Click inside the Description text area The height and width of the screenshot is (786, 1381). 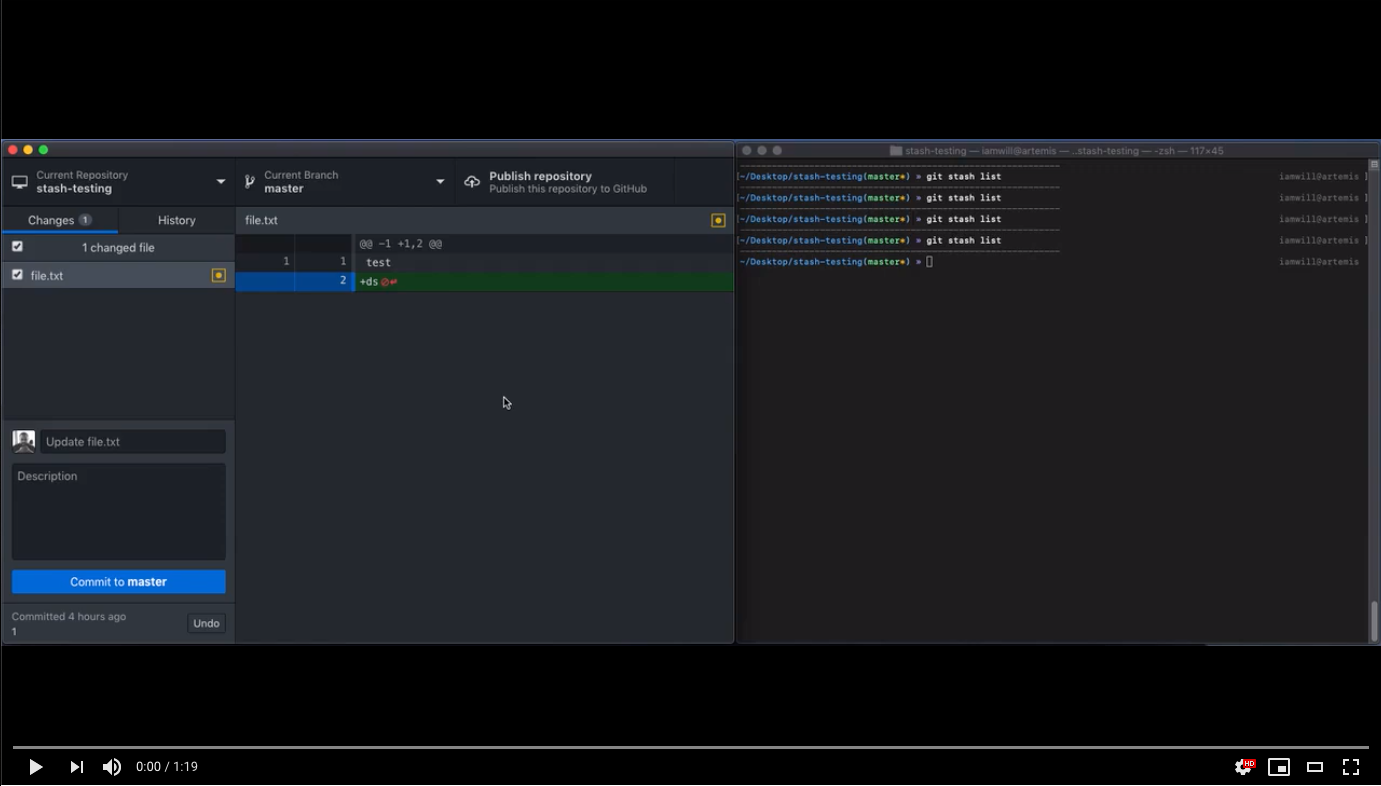tap(118, 510)
